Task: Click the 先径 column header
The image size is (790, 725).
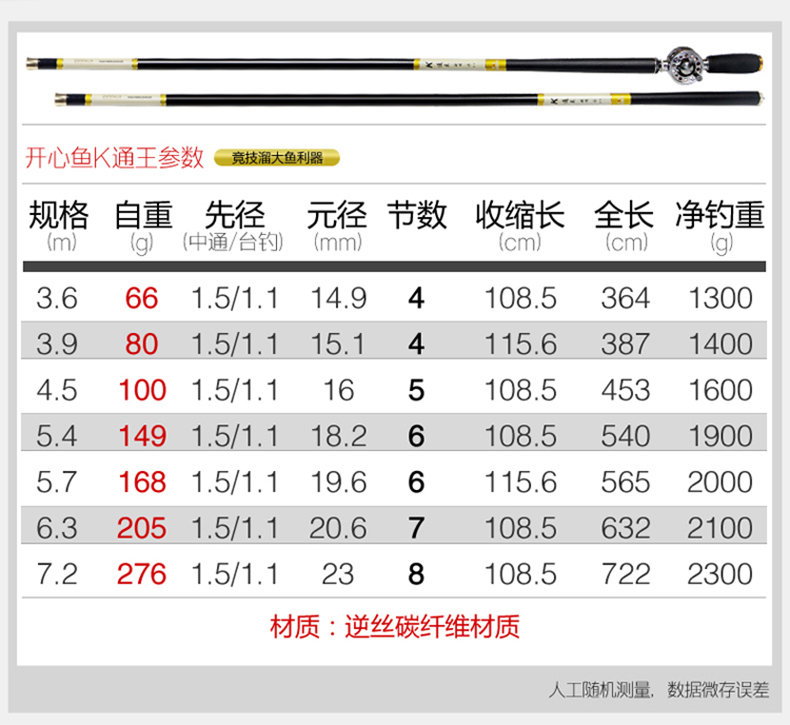Action: tap(234, 215)
